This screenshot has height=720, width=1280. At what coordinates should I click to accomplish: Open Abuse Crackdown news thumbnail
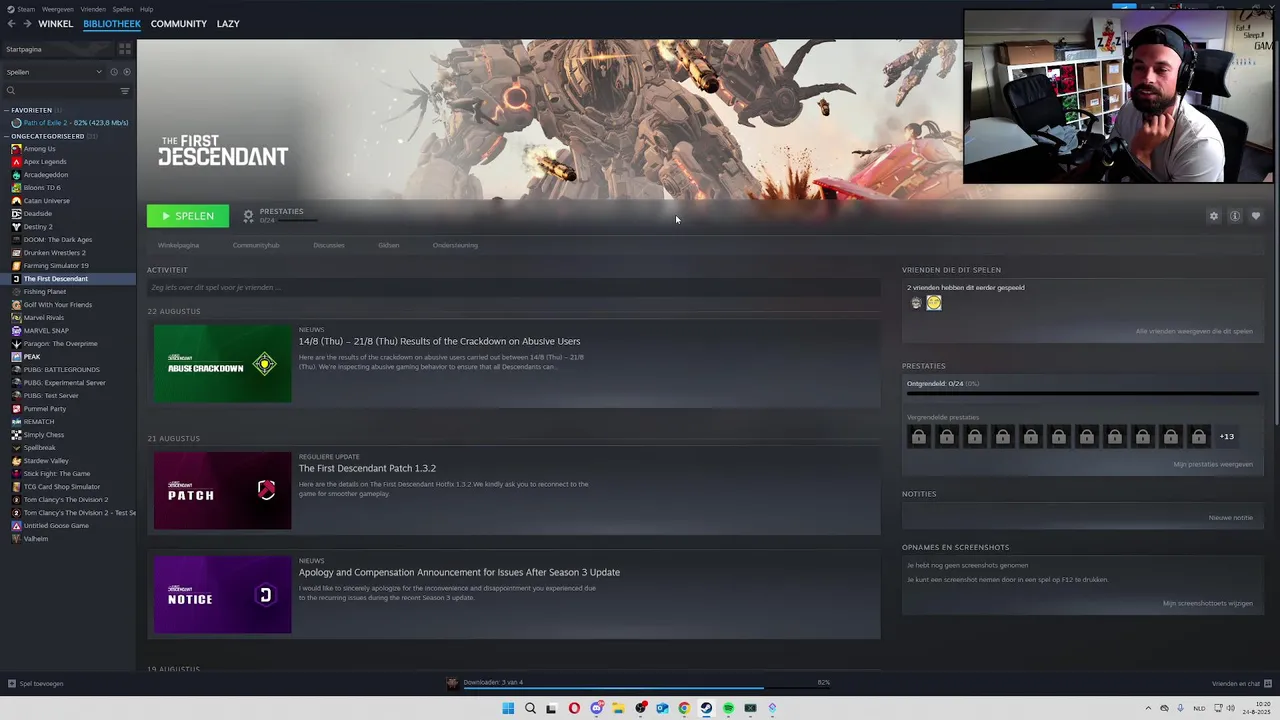click(x=222, y=364)
